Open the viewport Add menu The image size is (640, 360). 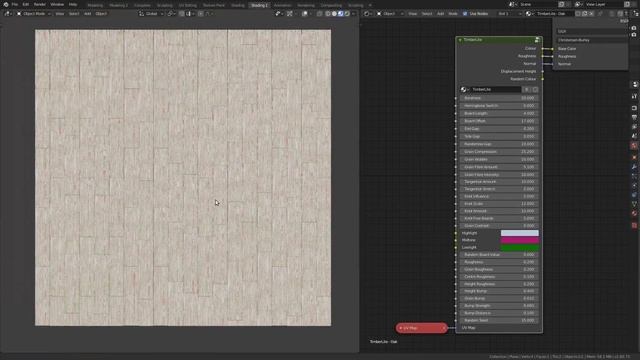[x=87, y=13]
